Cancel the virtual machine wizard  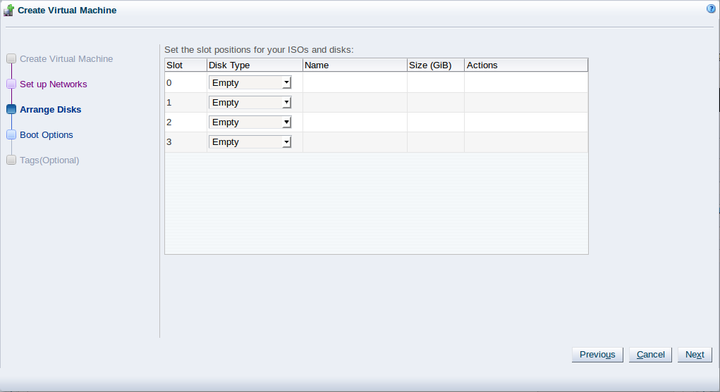651,354
